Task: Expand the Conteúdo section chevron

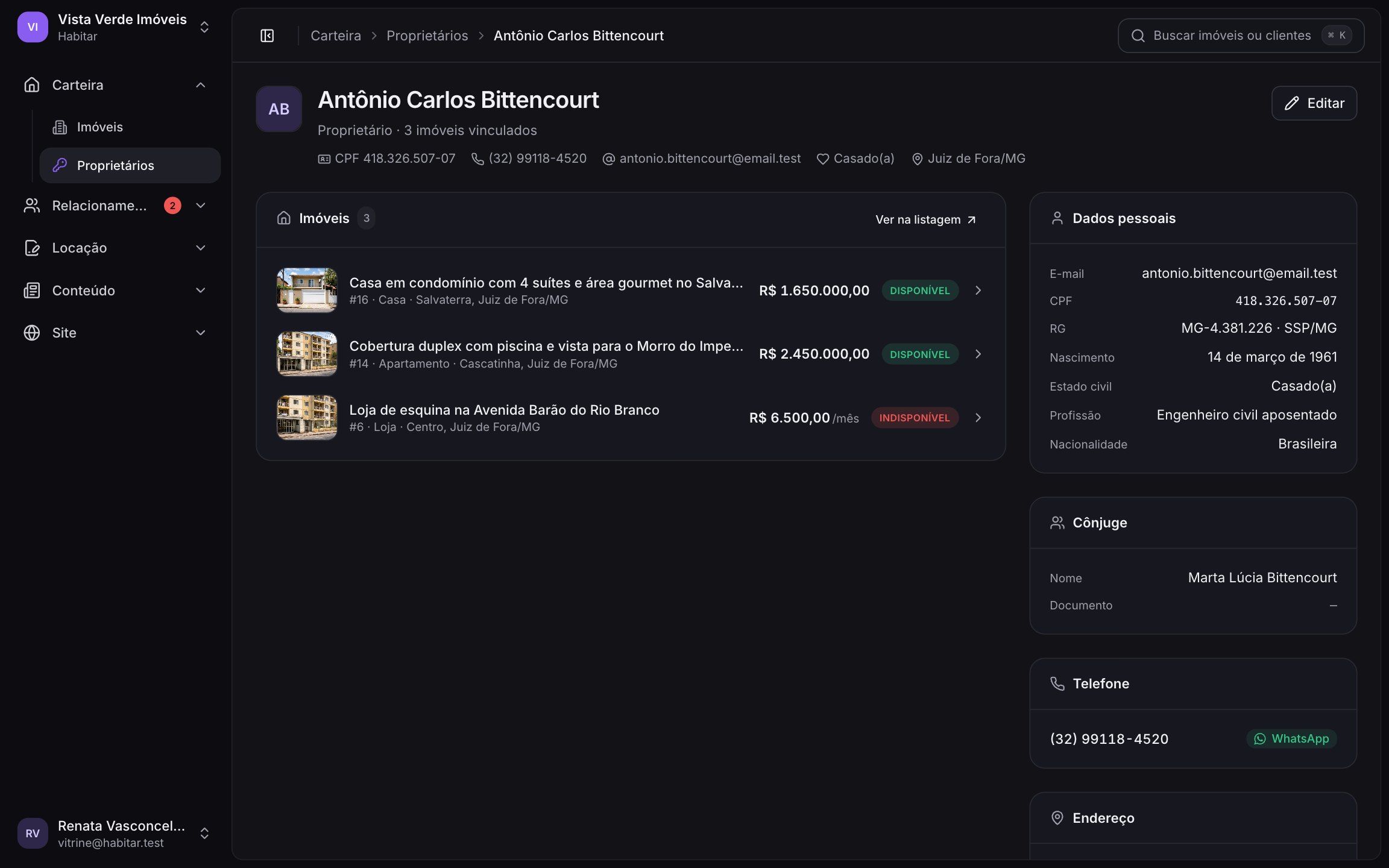Action: click(x=201, y=291)
